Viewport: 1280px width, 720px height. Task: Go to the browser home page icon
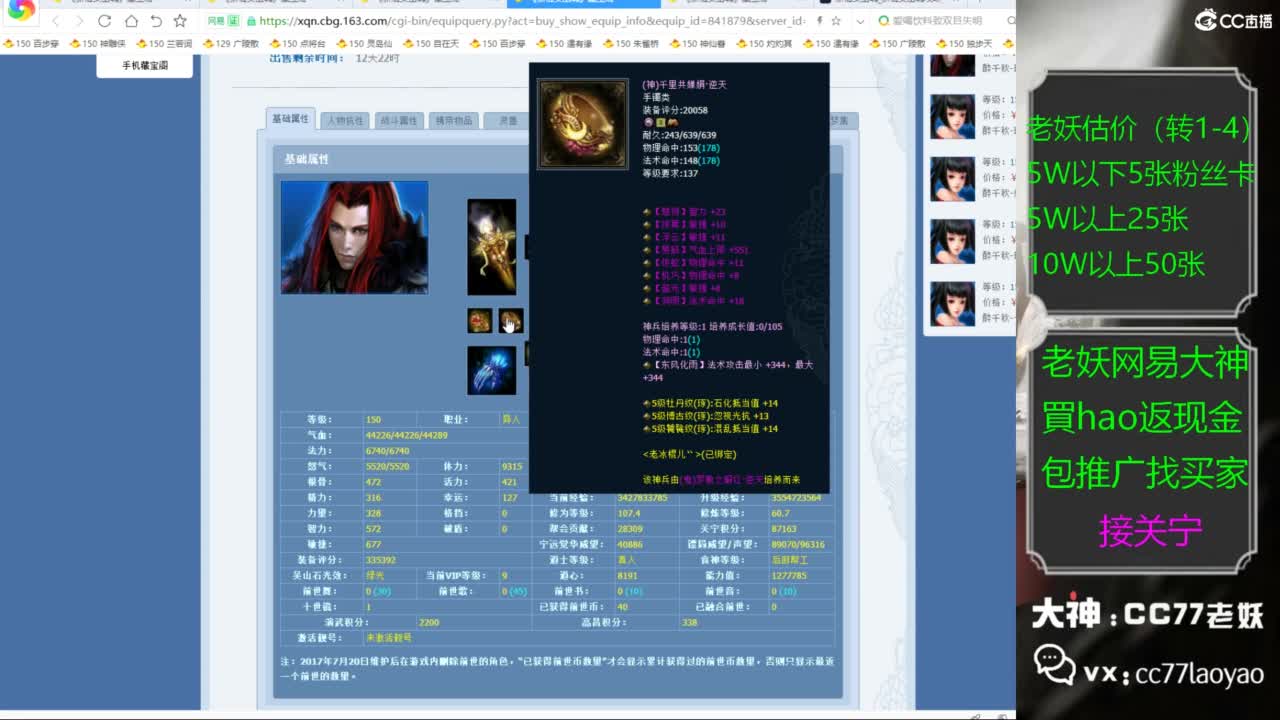[131, 20]
